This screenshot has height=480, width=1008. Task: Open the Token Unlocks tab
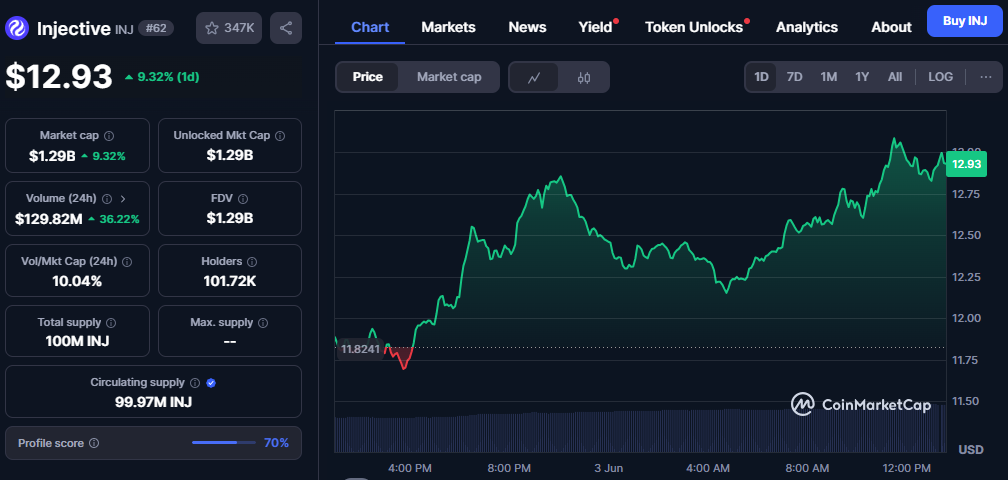click(x=694, y=27)
